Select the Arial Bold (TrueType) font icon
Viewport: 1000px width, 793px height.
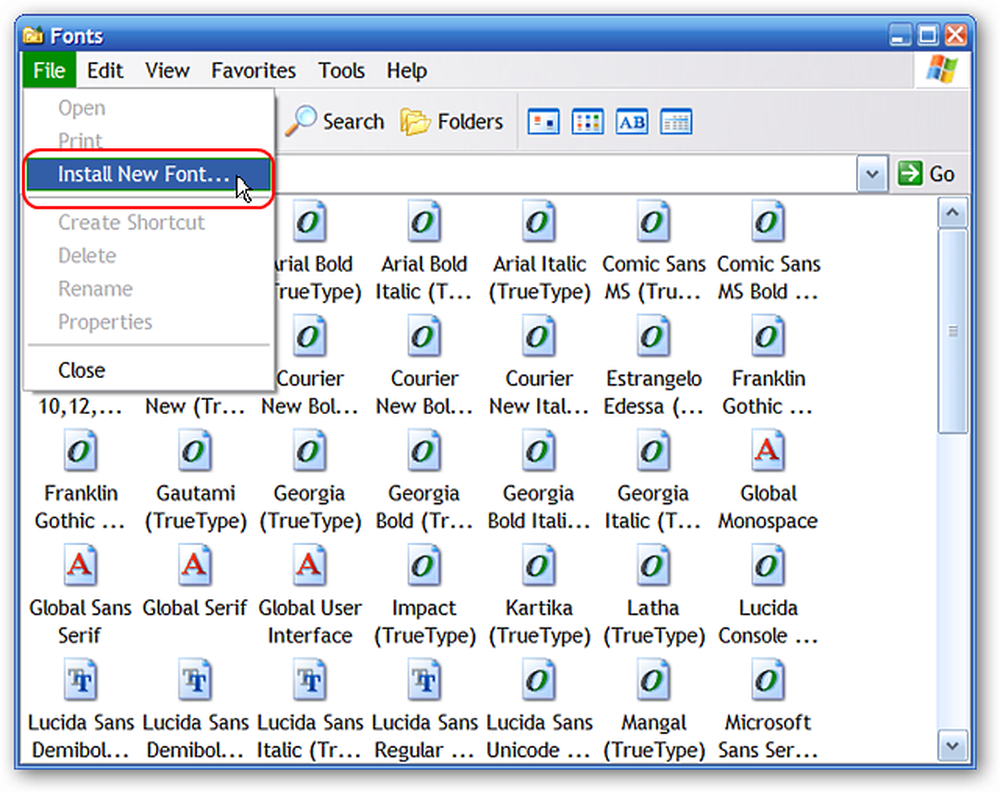pyautogui.click(x=310, y=223)
